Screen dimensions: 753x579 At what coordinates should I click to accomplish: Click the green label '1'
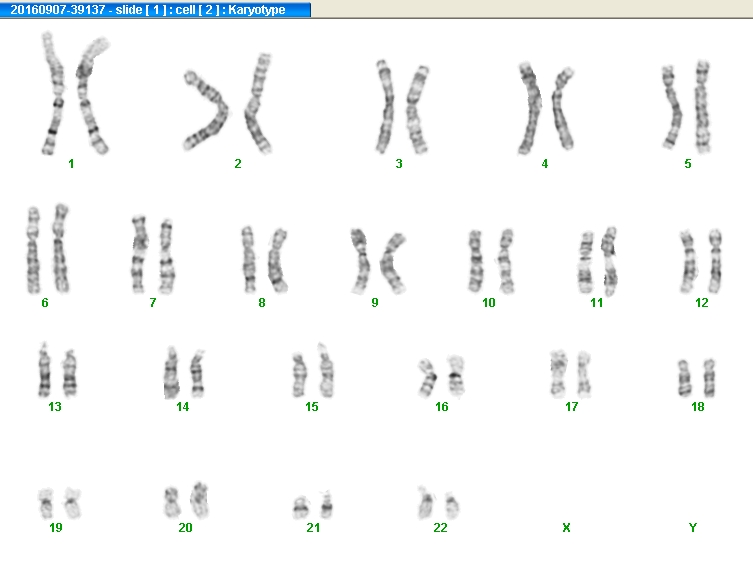point(71,164)
